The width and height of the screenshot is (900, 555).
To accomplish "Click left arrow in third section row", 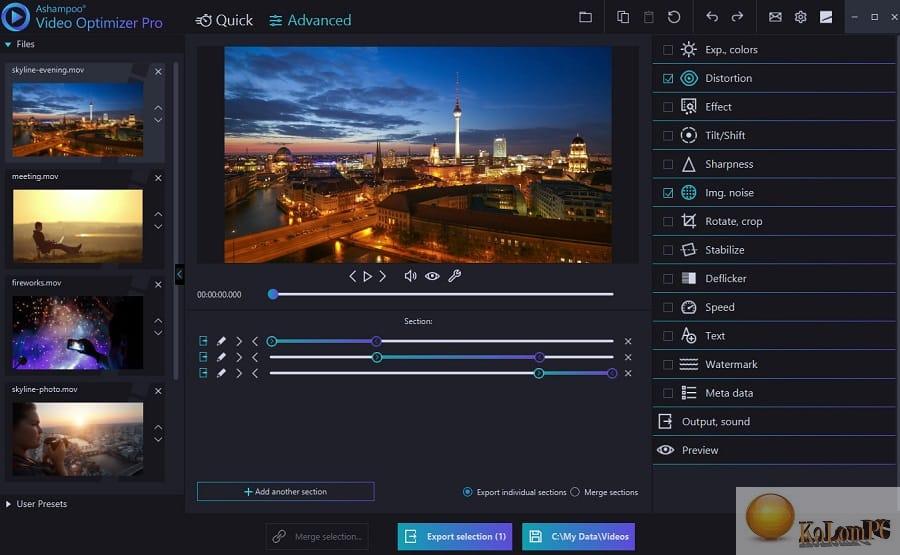I will click(255, 373).
